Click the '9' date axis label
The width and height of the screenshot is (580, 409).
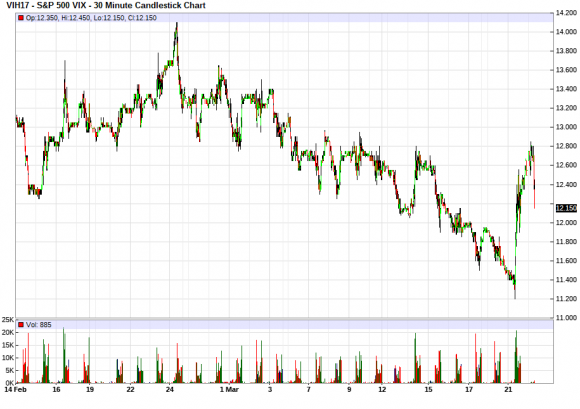click(349, 390)
